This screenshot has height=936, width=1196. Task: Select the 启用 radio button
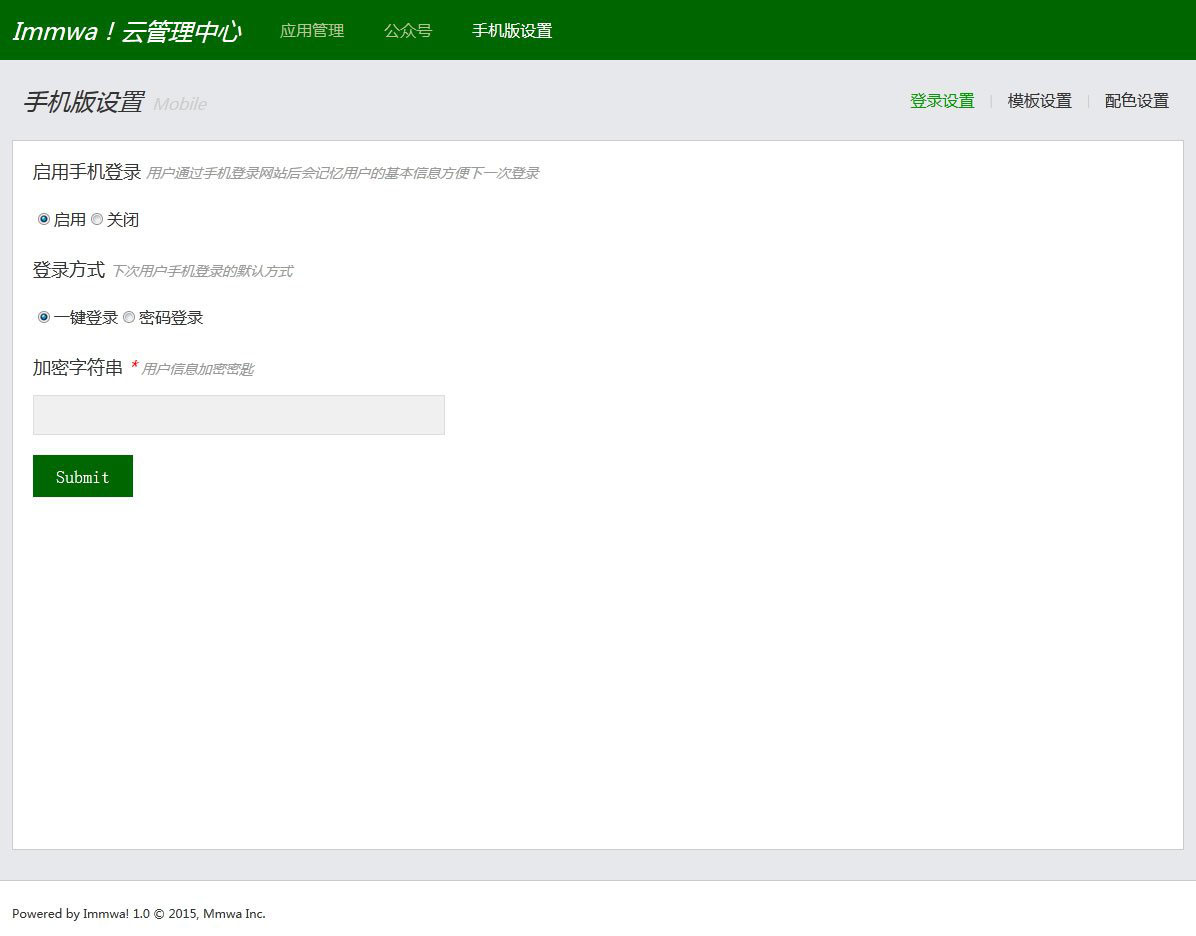click(x=43, y=219)
